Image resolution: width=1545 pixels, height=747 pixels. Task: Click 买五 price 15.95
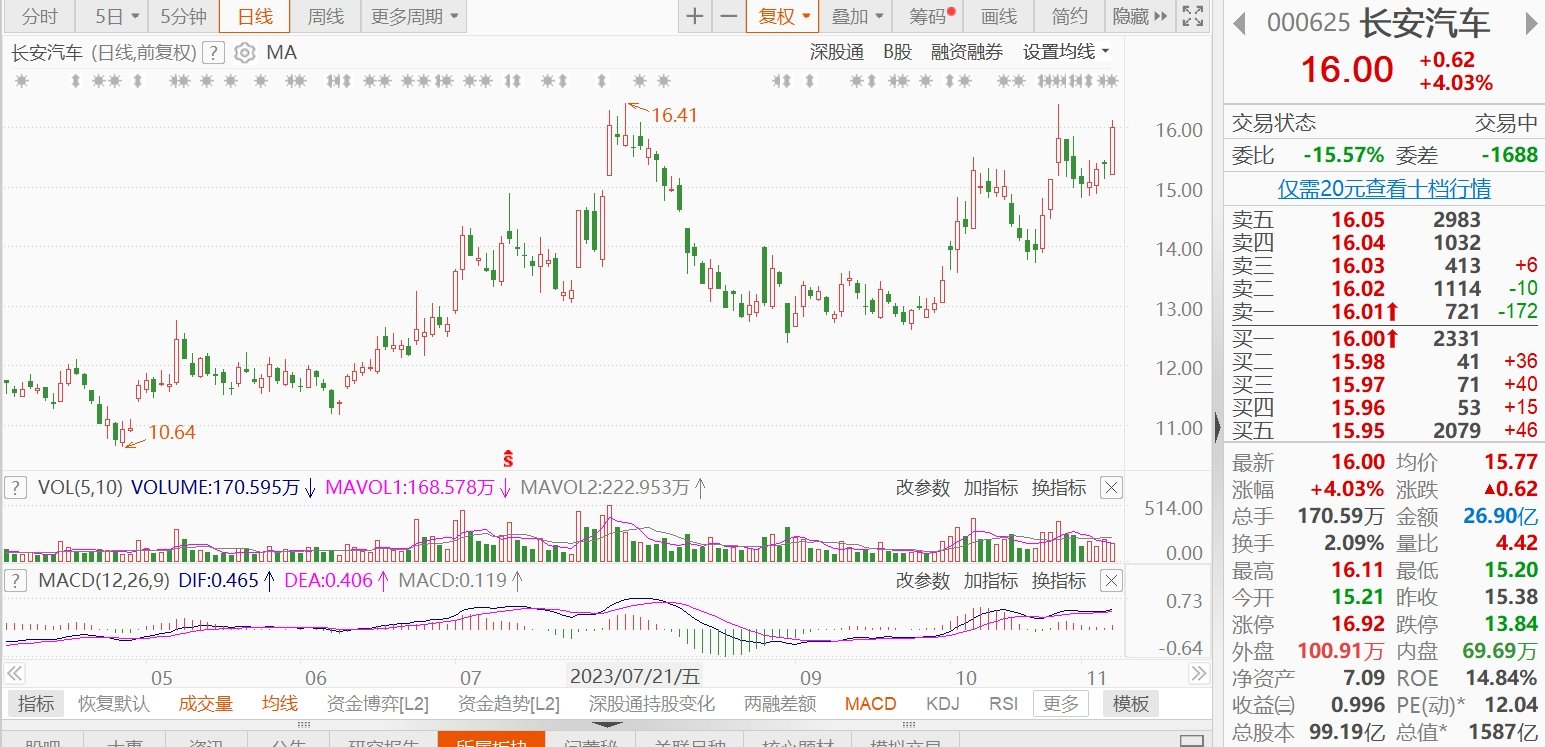[1357, 431]
